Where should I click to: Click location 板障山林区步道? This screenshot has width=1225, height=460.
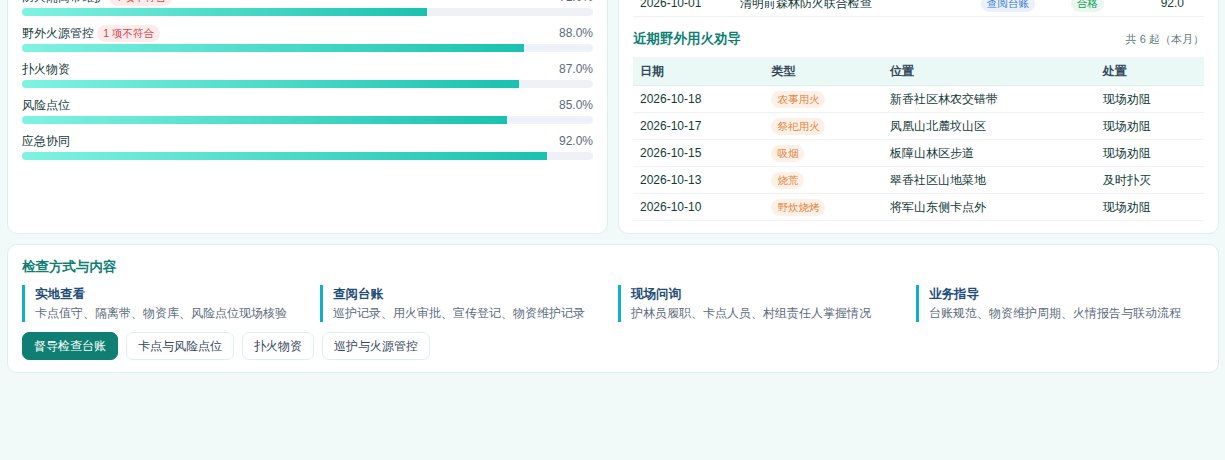(x=932, y=153)
